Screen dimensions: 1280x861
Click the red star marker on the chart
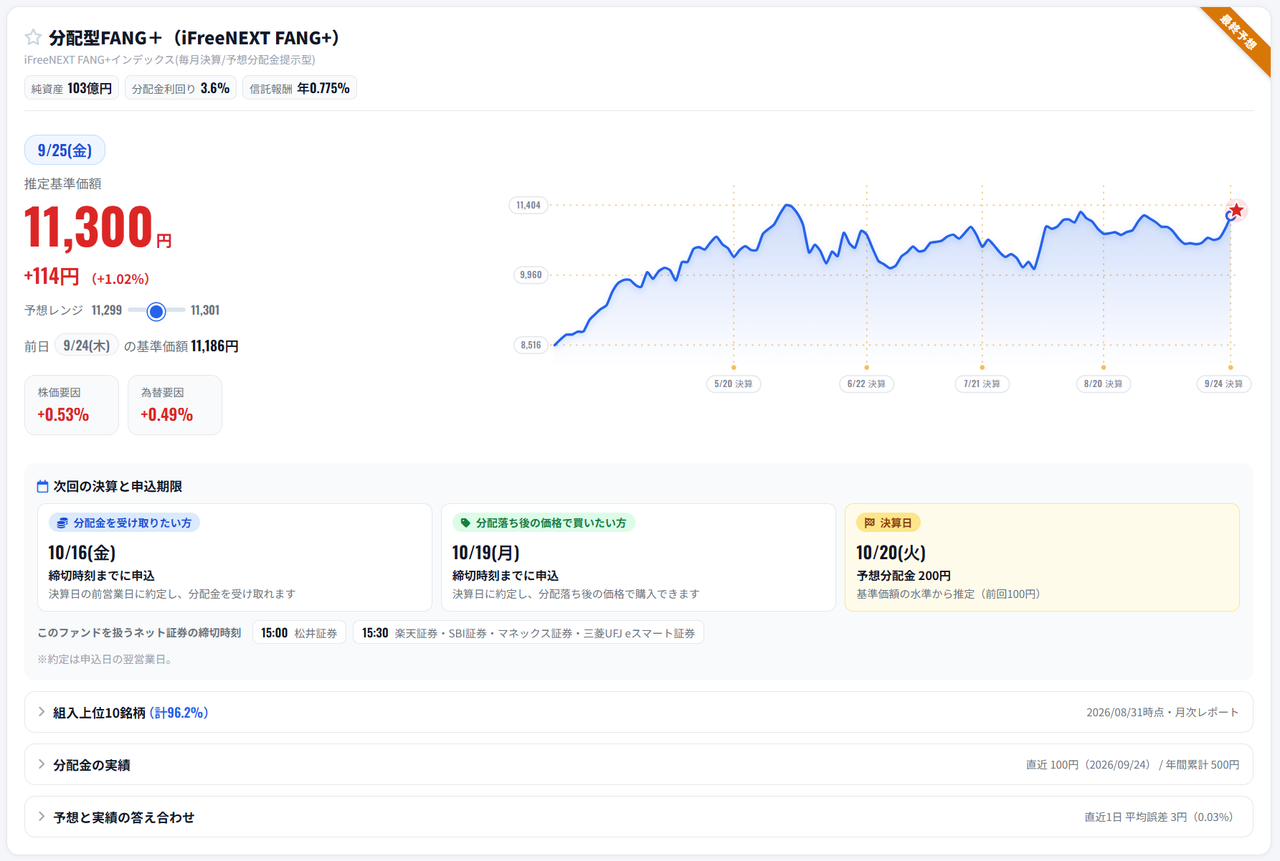[x=1237, y=210]
